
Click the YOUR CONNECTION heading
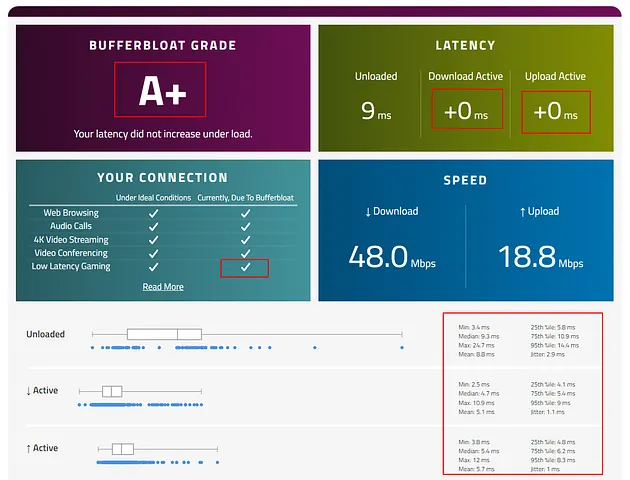(163, 178)
